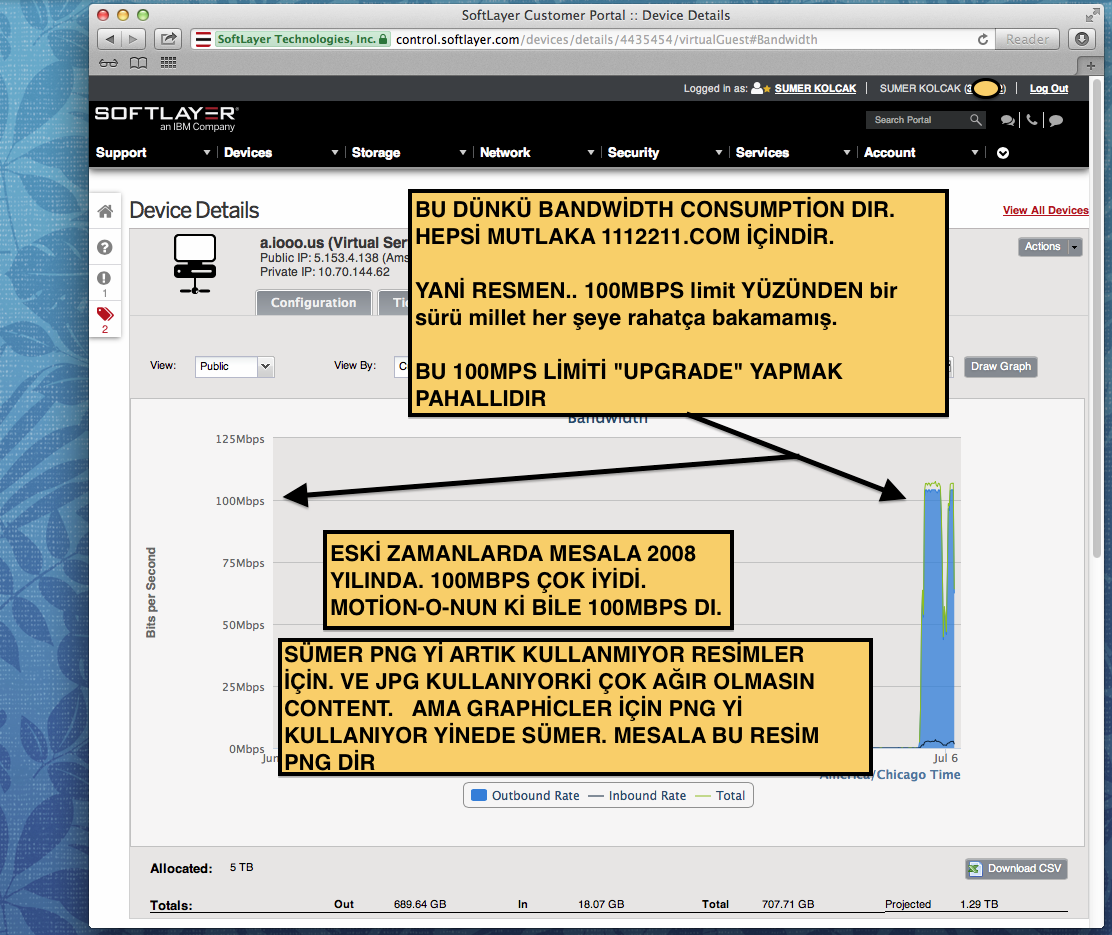Click the Total value 707.71 GB
This screenshot has height=935, width=1112.
click(x=788, y=904)
